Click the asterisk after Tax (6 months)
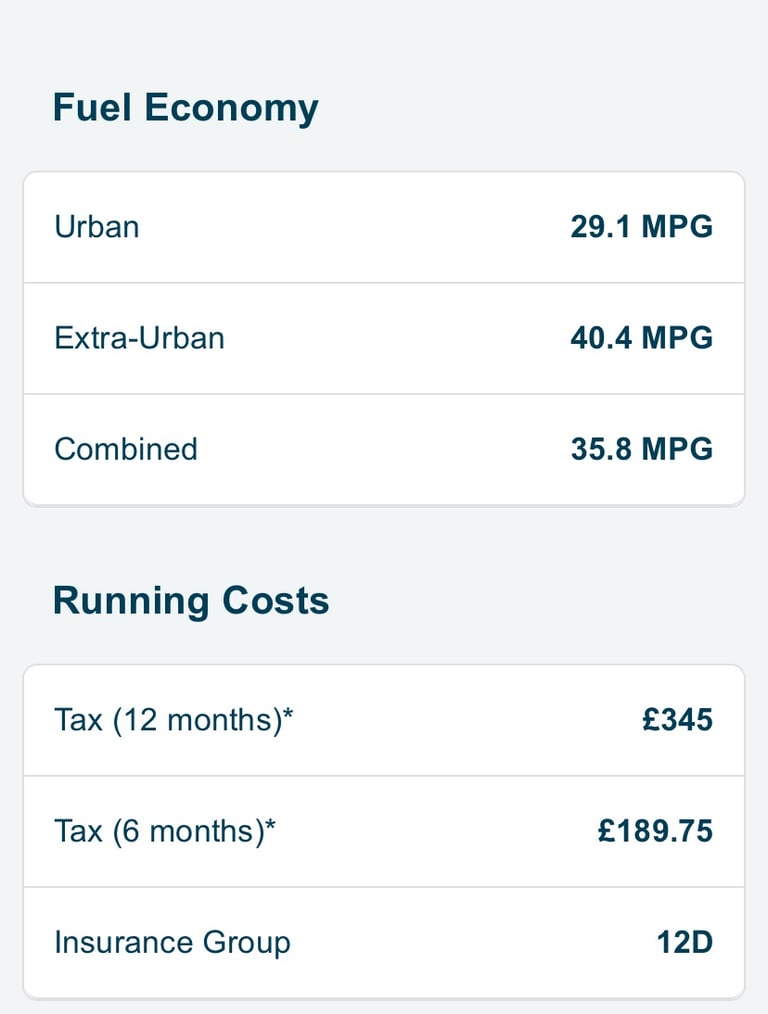This screenshot has height=1014, width=768. coord(270,824)
